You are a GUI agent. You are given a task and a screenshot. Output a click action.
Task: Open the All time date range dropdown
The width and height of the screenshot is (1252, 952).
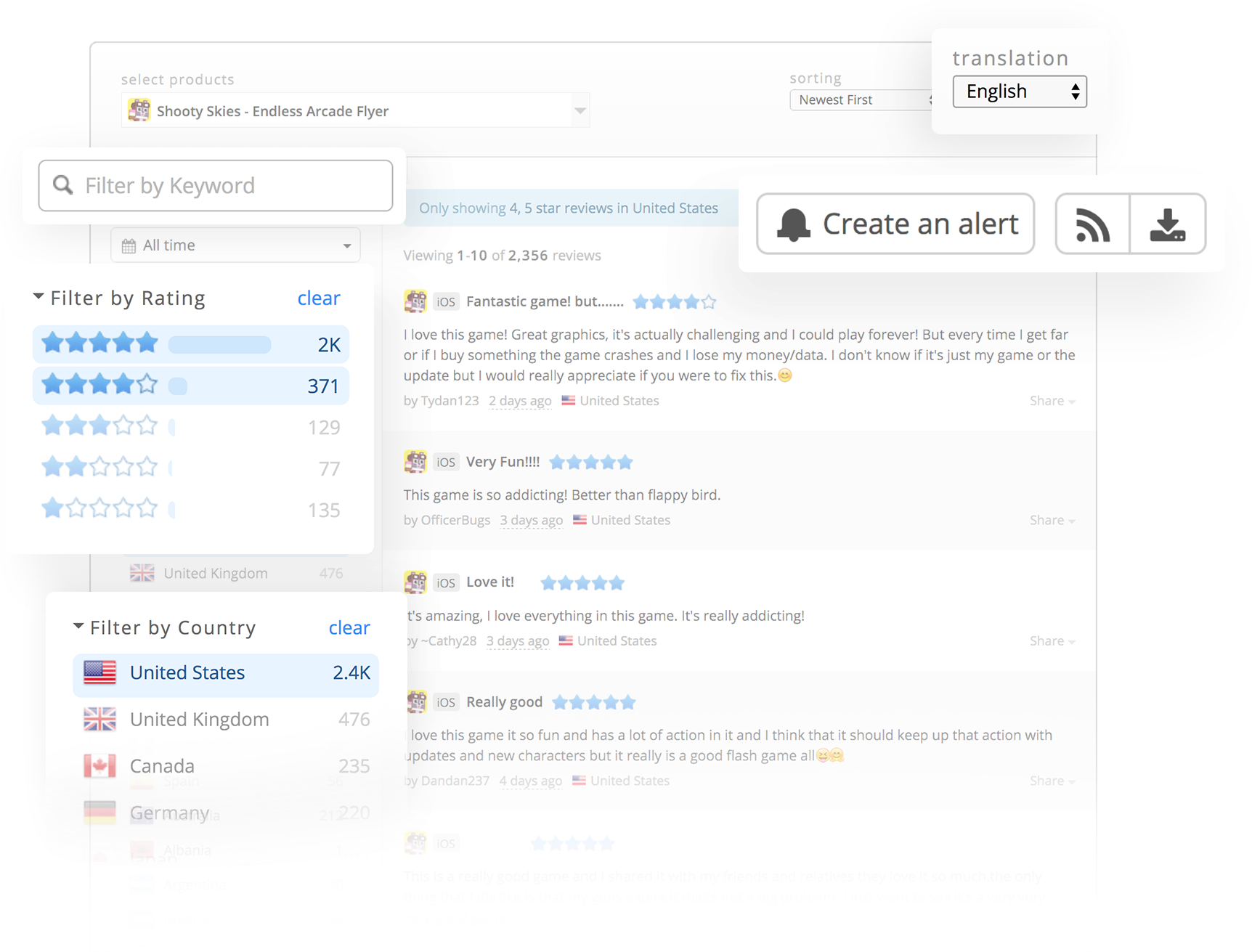235,245
